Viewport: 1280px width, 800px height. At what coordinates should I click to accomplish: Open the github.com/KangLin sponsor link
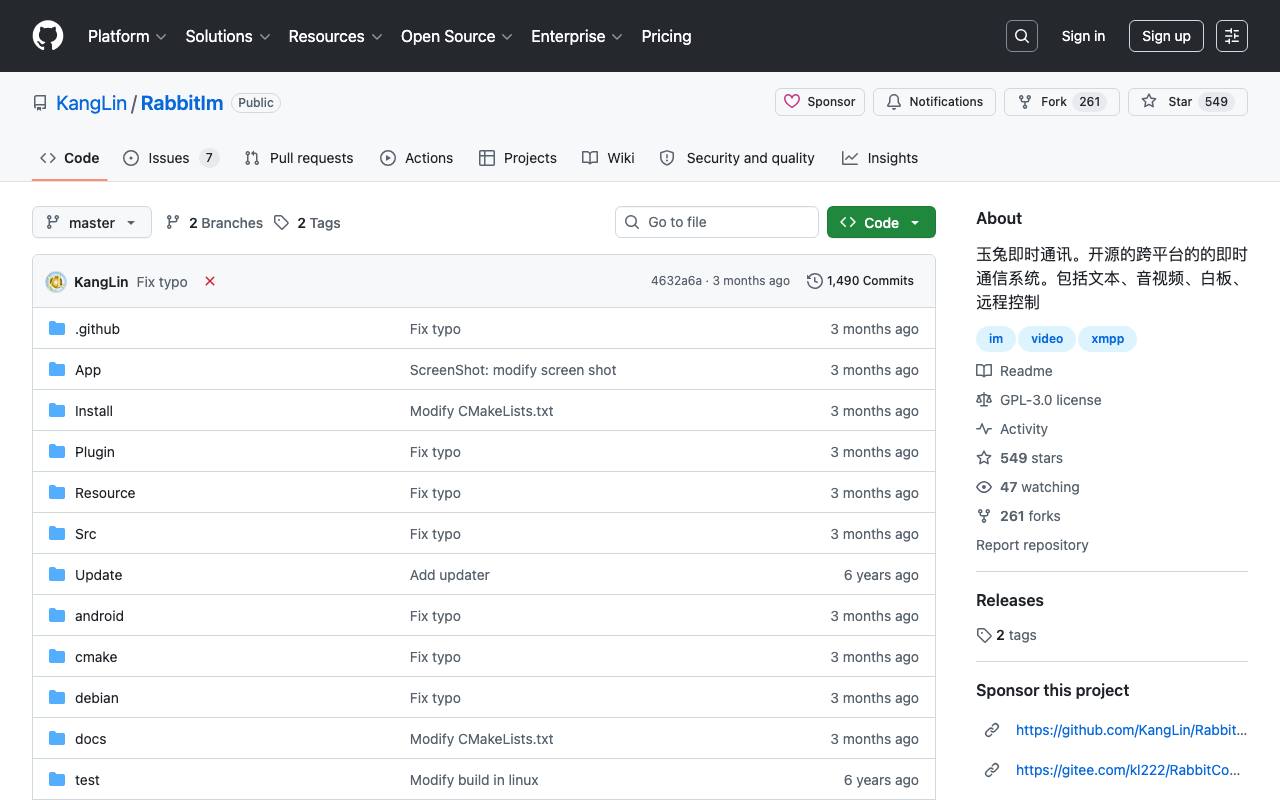1131,730
